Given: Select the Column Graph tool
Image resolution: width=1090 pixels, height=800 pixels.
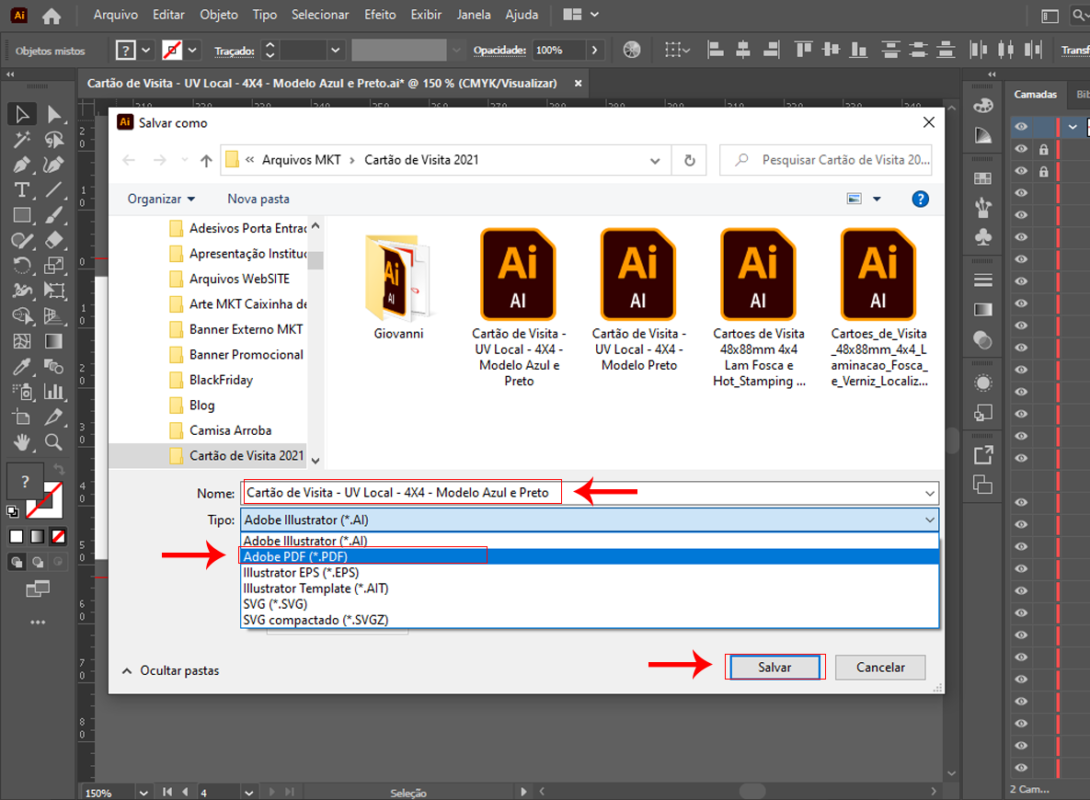Looking at the screenshot, I should tap(54, 391).
